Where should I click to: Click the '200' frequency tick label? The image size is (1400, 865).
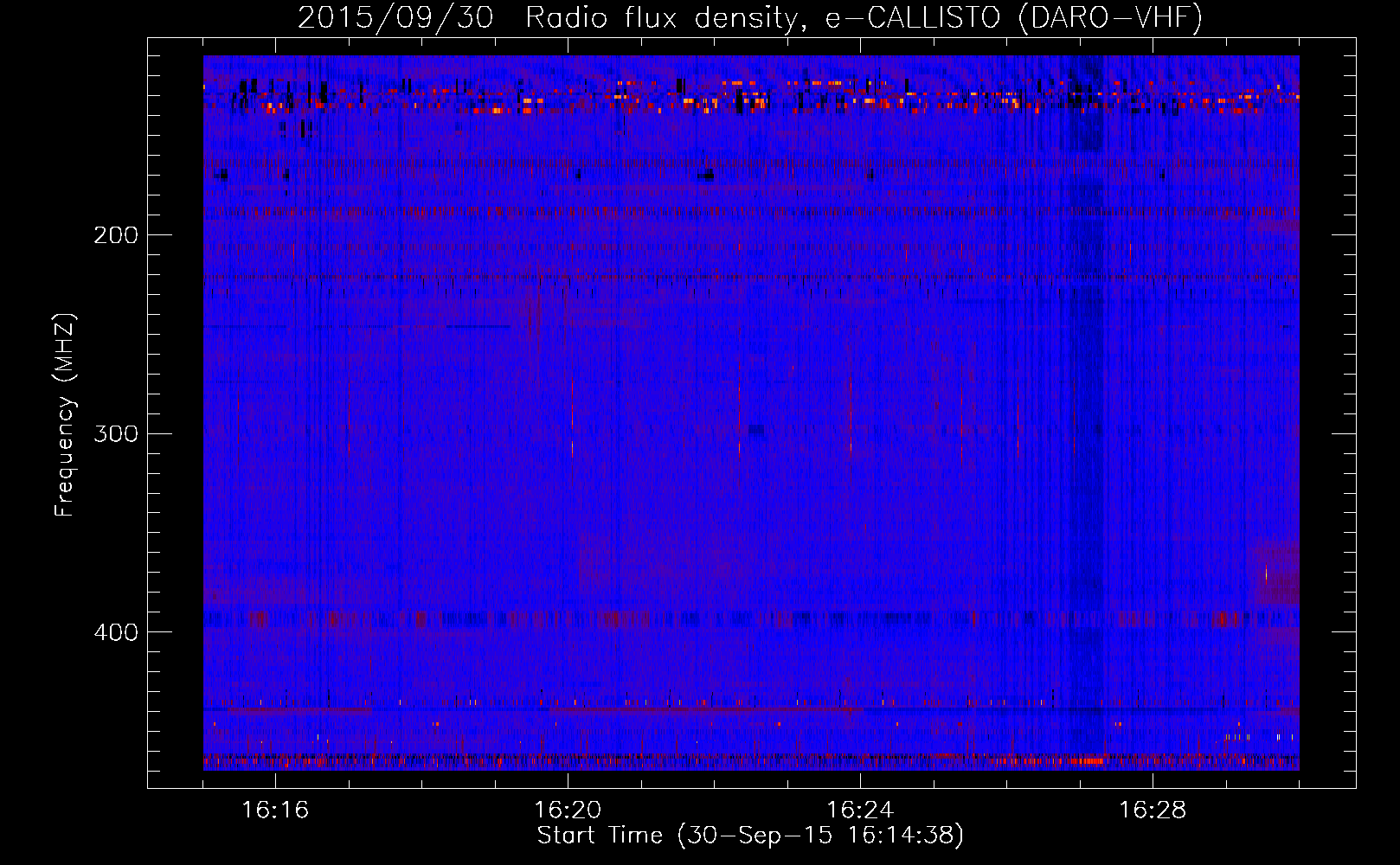pos(116,235)
